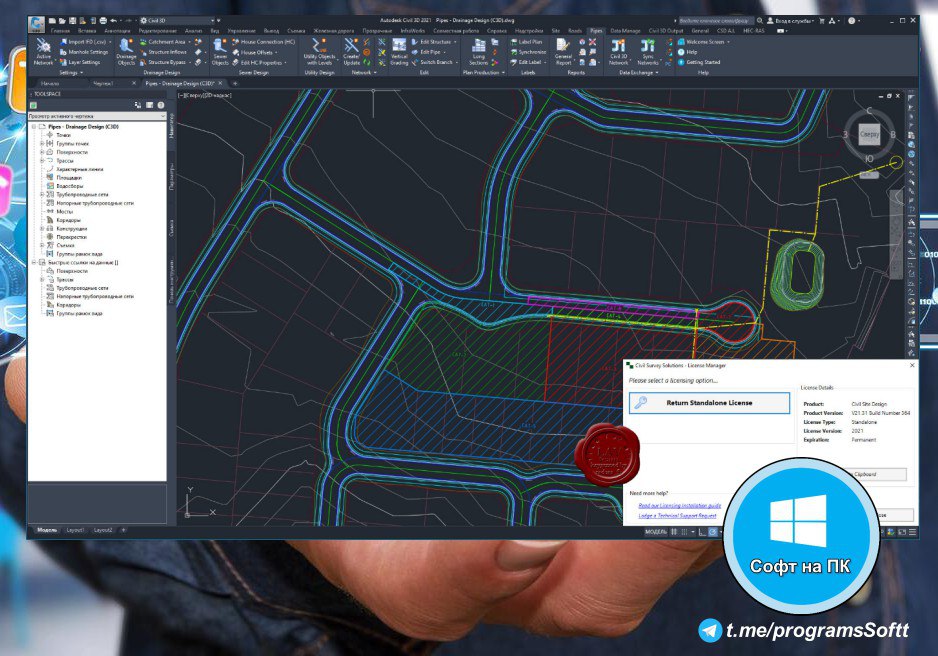This screenshot has width=938, height=656.
Task: Collapse the Pipes - Drainage Design root node
Action: (x=34, y=127)
